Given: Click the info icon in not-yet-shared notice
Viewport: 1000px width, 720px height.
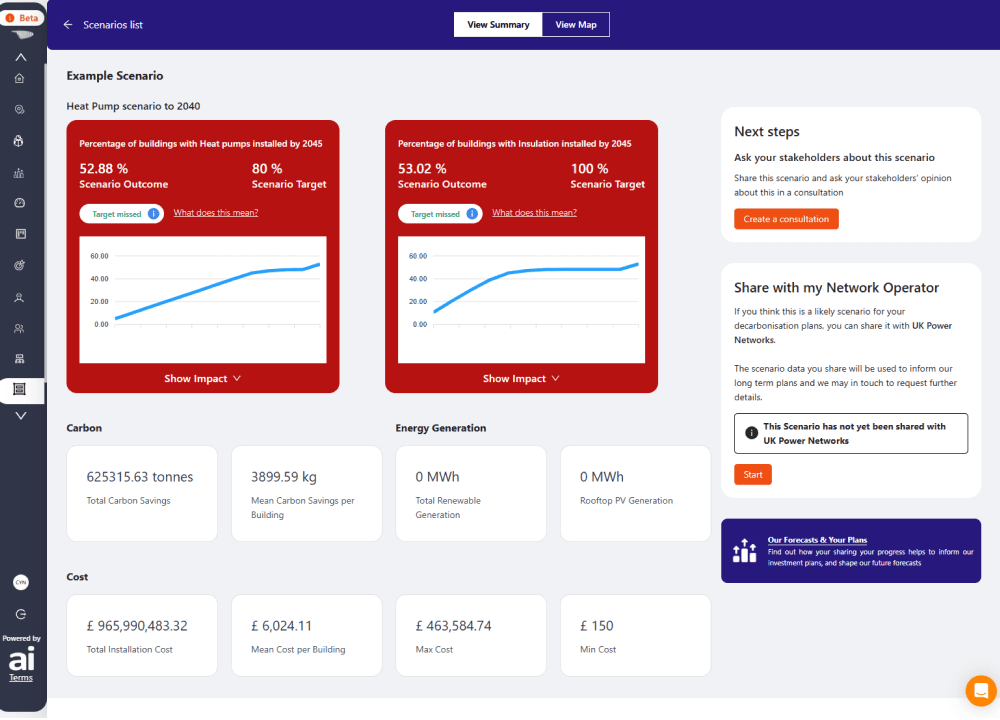Looking at the screenshot, I should pos(751,433).
